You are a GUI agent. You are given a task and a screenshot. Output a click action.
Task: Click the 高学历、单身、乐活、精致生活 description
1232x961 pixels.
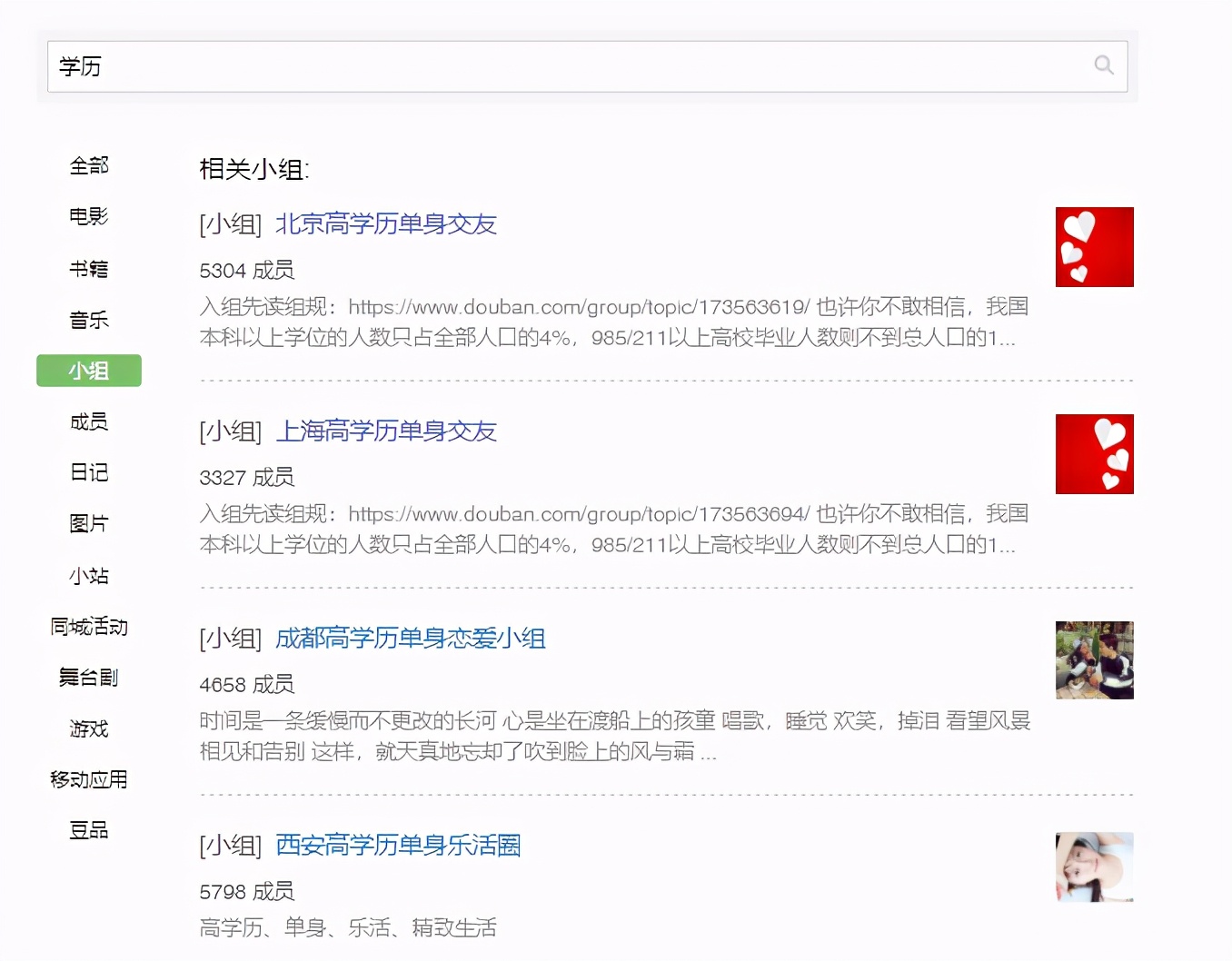tap(348, 928)
